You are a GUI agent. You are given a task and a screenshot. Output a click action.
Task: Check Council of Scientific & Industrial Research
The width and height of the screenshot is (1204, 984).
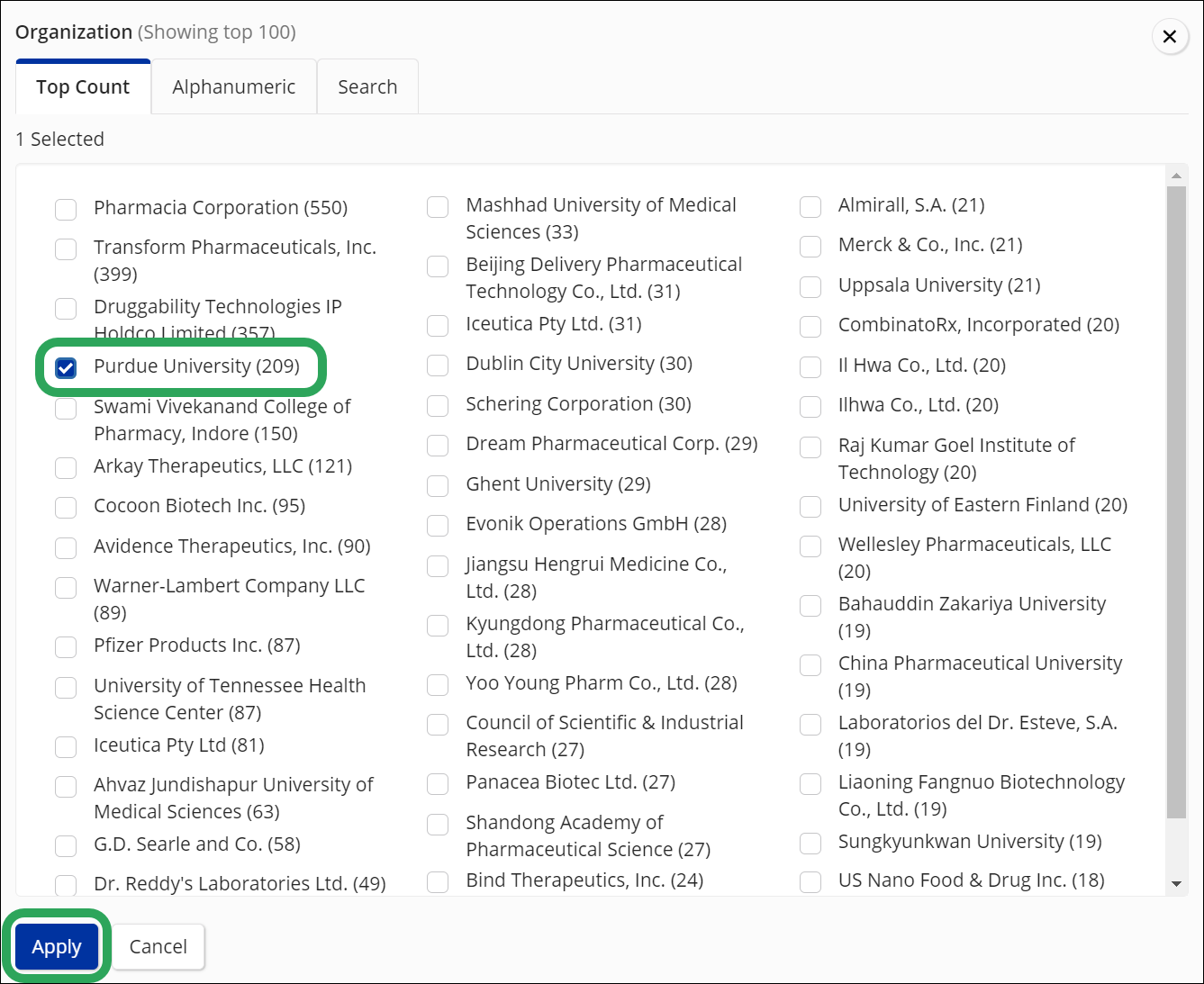pos(438,724)
